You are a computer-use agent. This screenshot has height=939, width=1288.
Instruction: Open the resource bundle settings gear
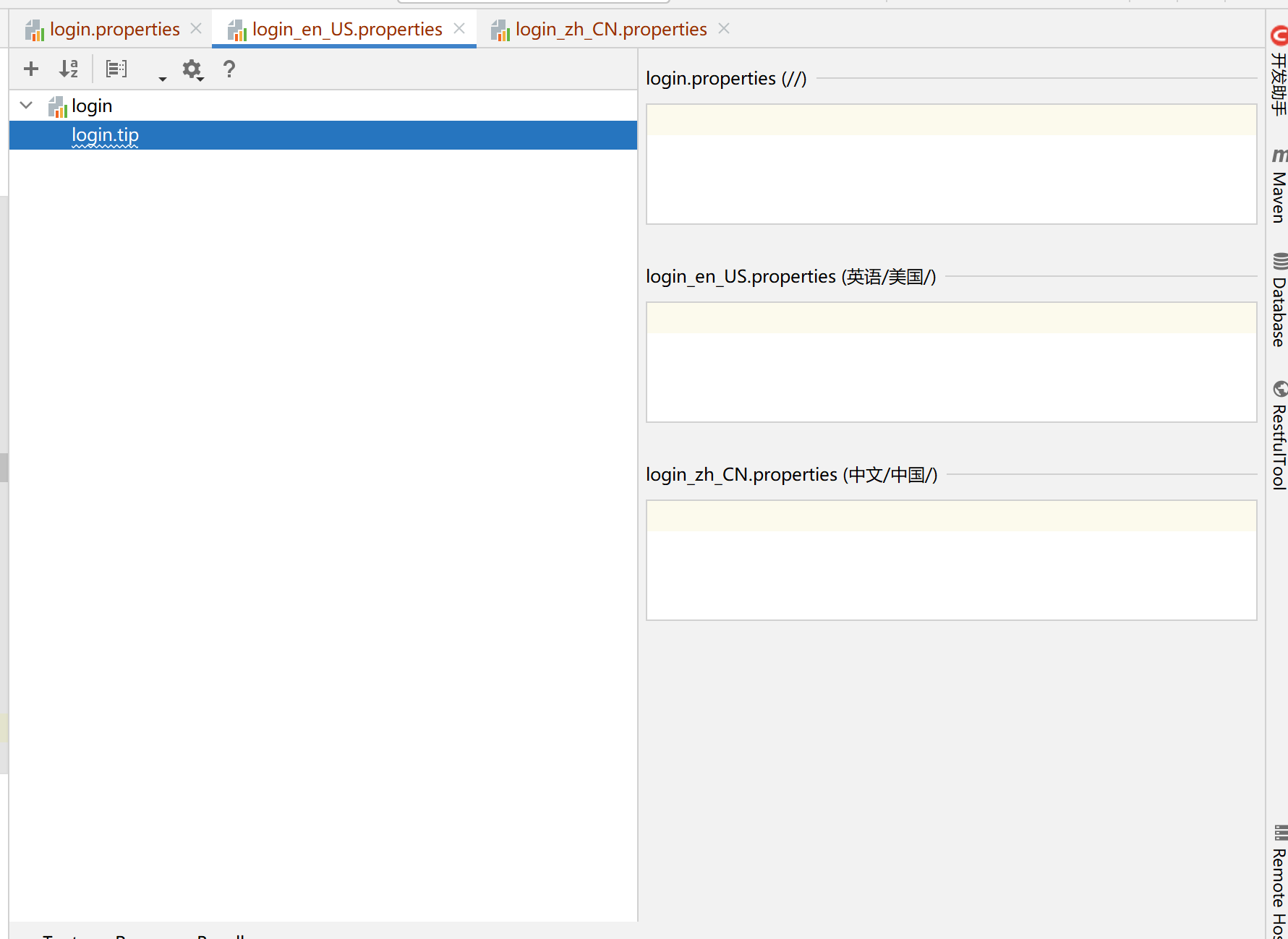coord(192,69)
